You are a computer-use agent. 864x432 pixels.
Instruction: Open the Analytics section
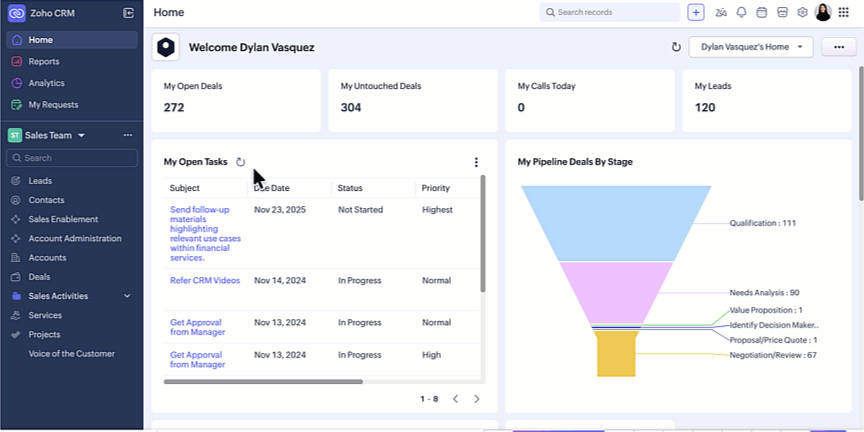pos(46,83)
